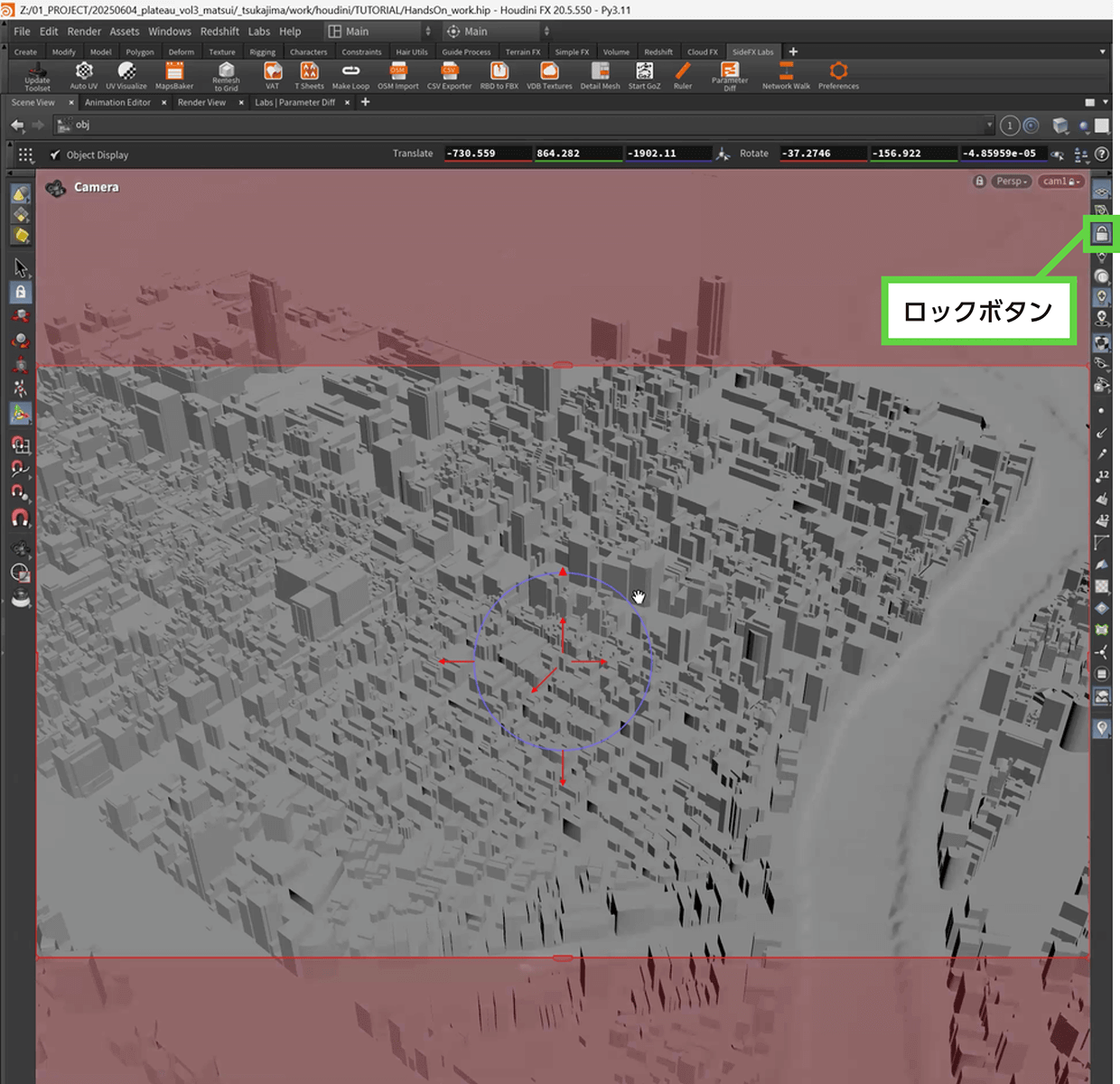Toggle the Object Display checkmark
This screenshot has width=1120, height=1084.
coord(55,154)
